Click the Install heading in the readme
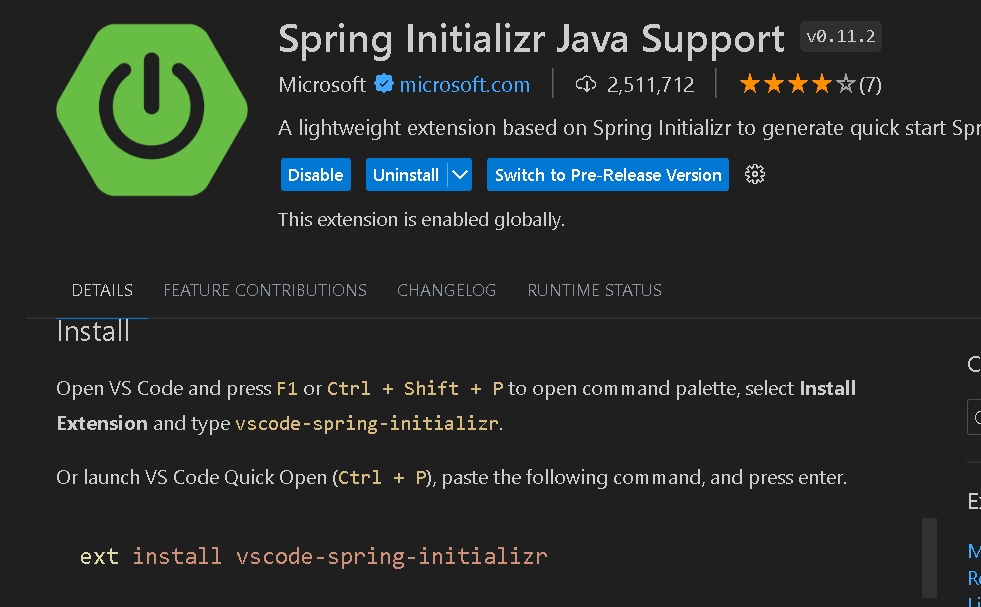The width and height of the screenshot is (981, 607). 93,331
